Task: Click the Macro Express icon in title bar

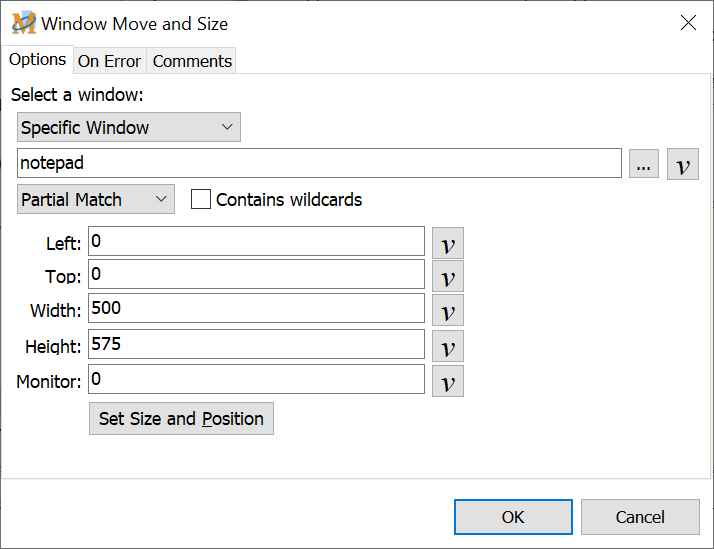Action: pyautogui.click(x=23, y=23)
